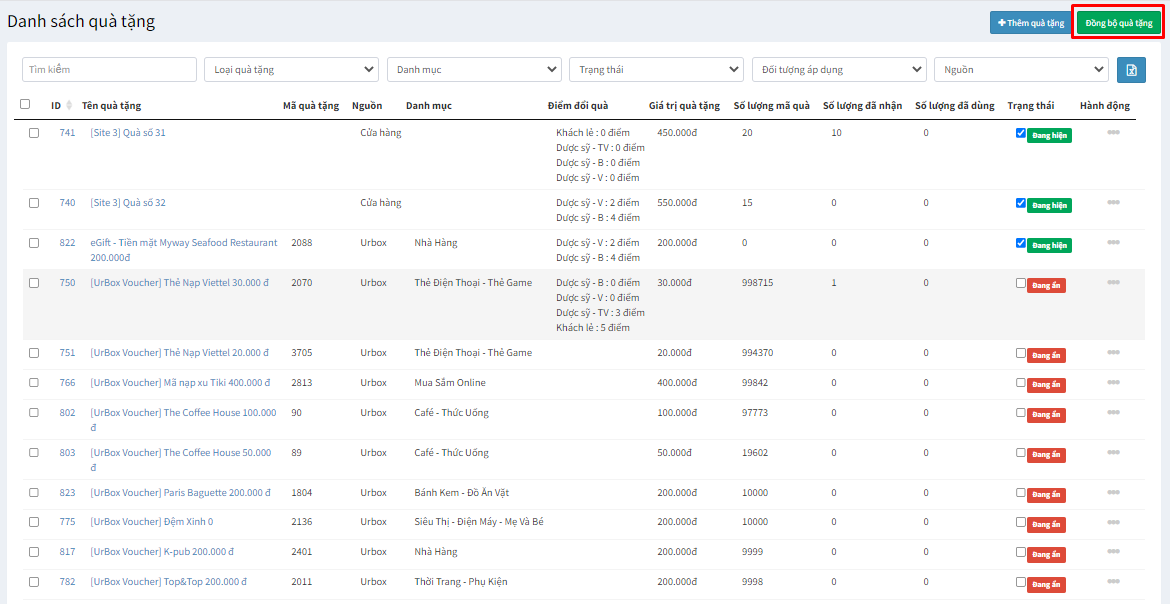Image resolution: width=1170 pixels, height=604 pixels.
Task: Tick the select-all checkbox in table header
Action: click(25, 104)
